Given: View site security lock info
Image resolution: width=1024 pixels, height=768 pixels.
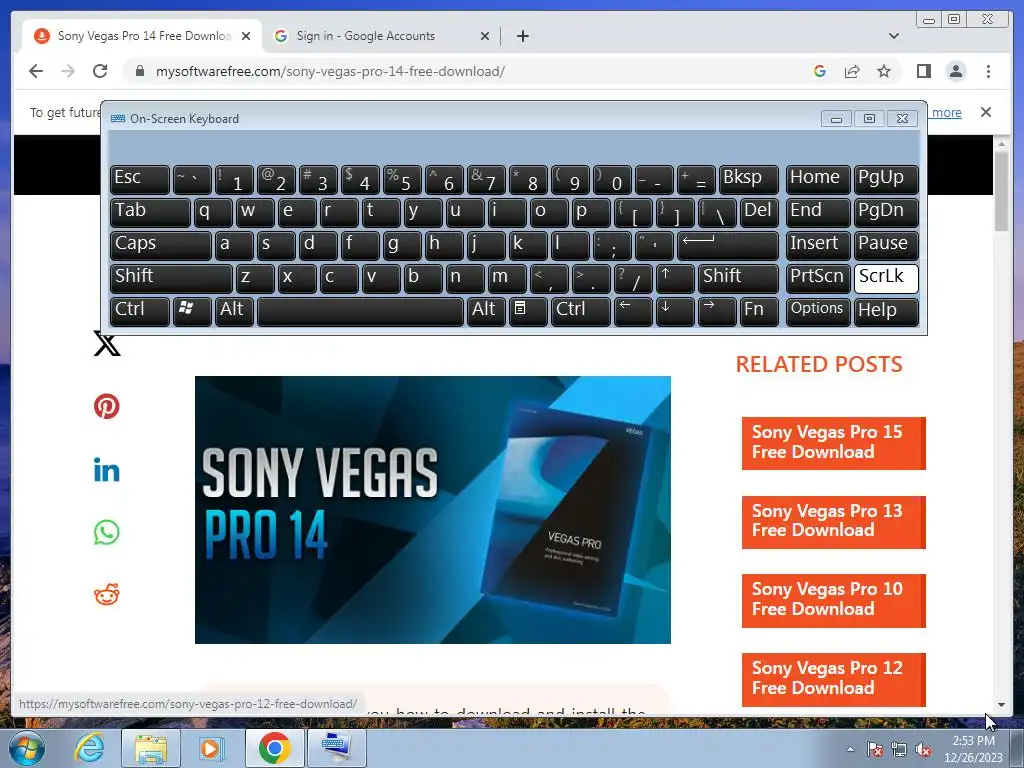Looking at the screenshot, I should [140, 71].
